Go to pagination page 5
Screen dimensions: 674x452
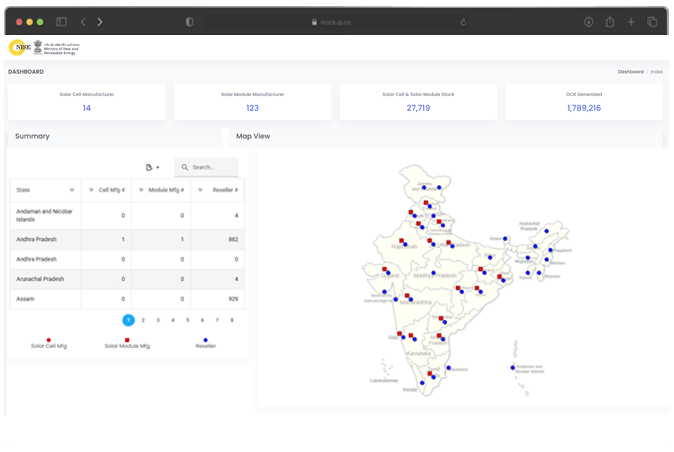pos(188,320)
